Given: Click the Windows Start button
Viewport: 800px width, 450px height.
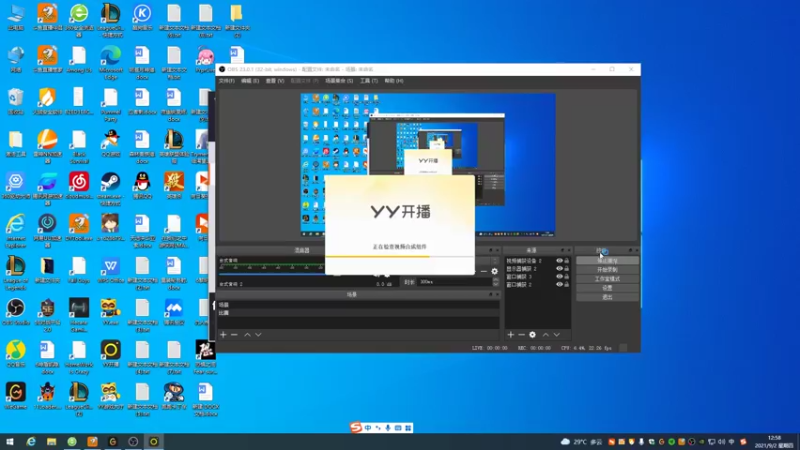Looking at the screenshot, I should (10, 441).
